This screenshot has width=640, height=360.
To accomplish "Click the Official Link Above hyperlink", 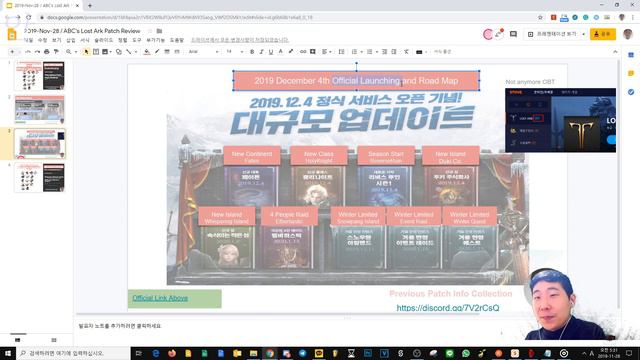I will [160, 298].
